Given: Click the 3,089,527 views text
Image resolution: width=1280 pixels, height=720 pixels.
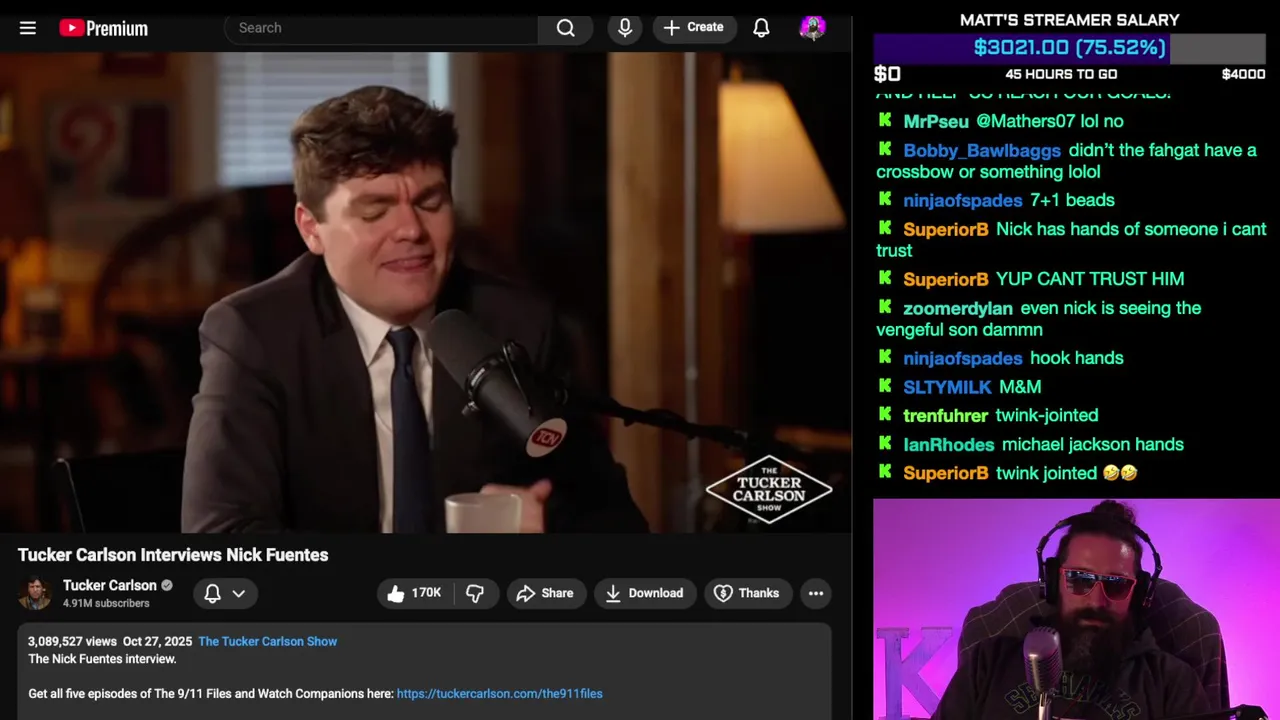Looking at the screenshot, I should tap(72, 641).
